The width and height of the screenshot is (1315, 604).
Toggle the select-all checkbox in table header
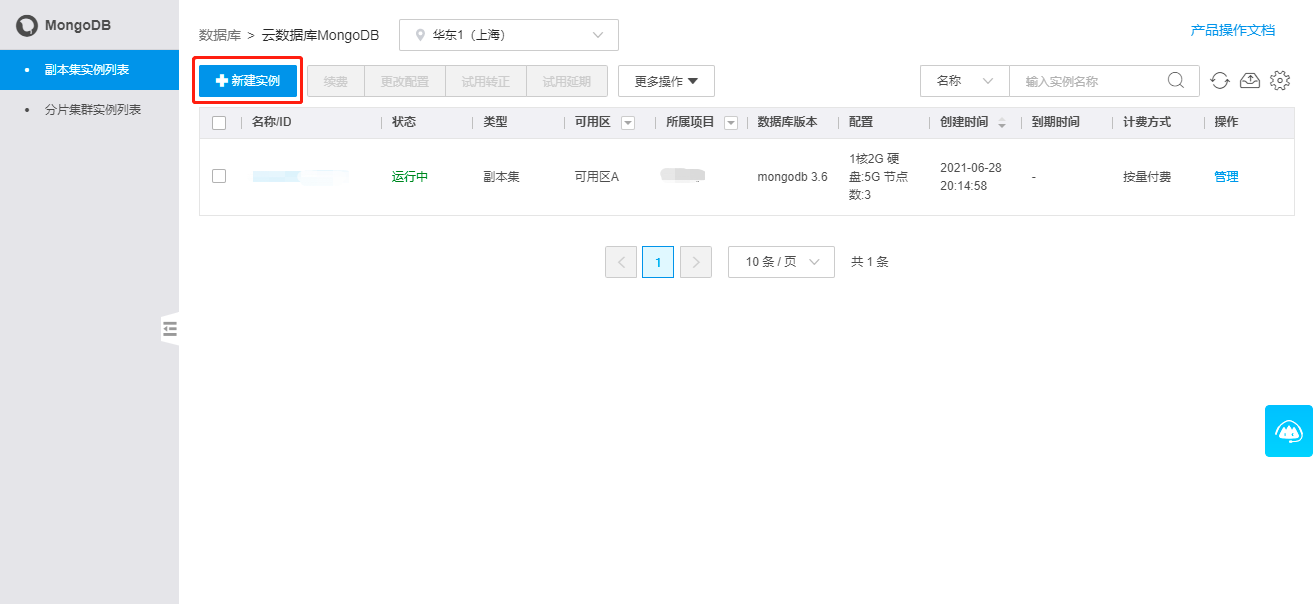219,123
